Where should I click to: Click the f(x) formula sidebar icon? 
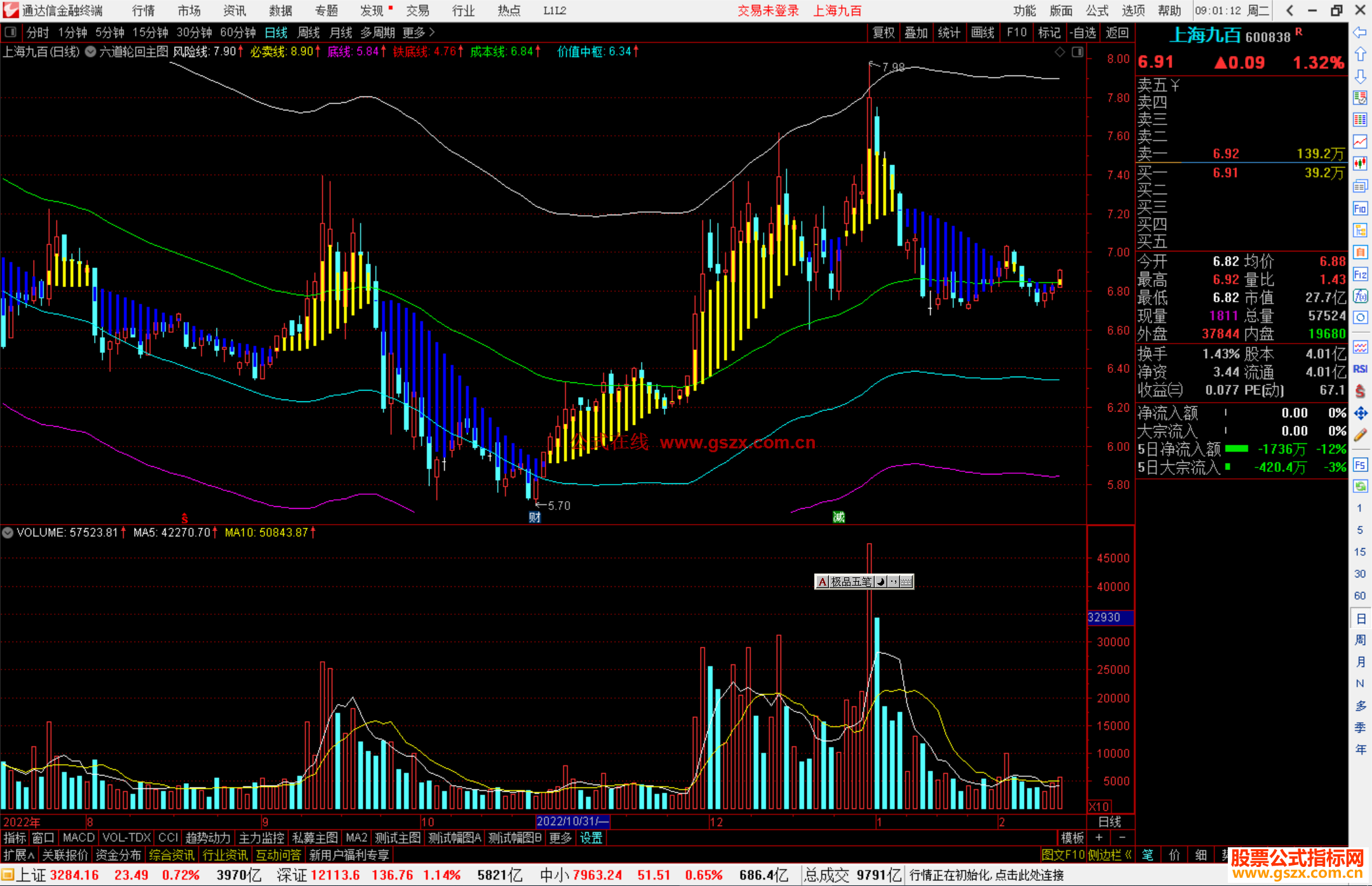click(x=1360, y=296)
